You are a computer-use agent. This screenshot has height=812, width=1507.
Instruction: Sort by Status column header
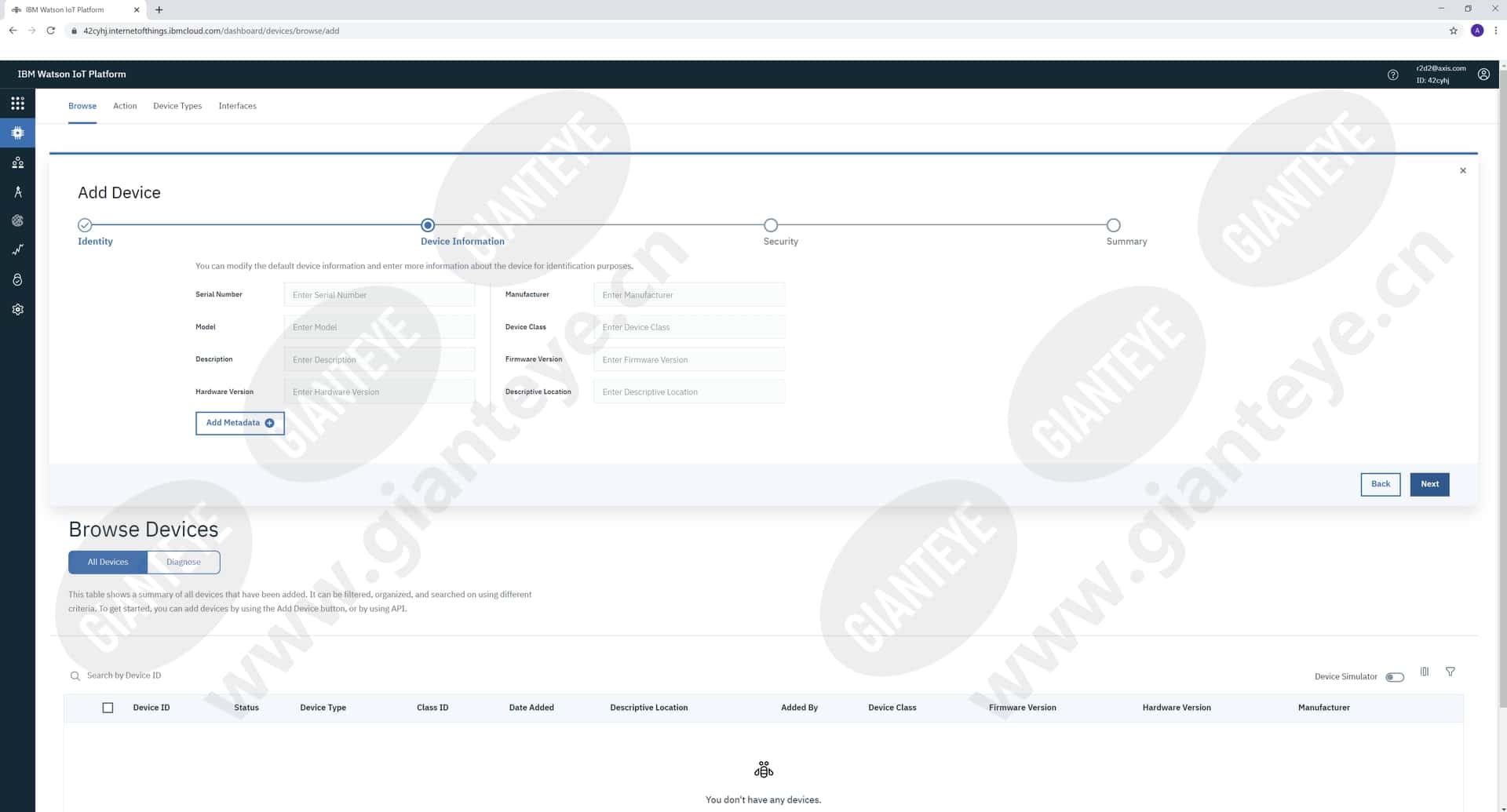246,708
